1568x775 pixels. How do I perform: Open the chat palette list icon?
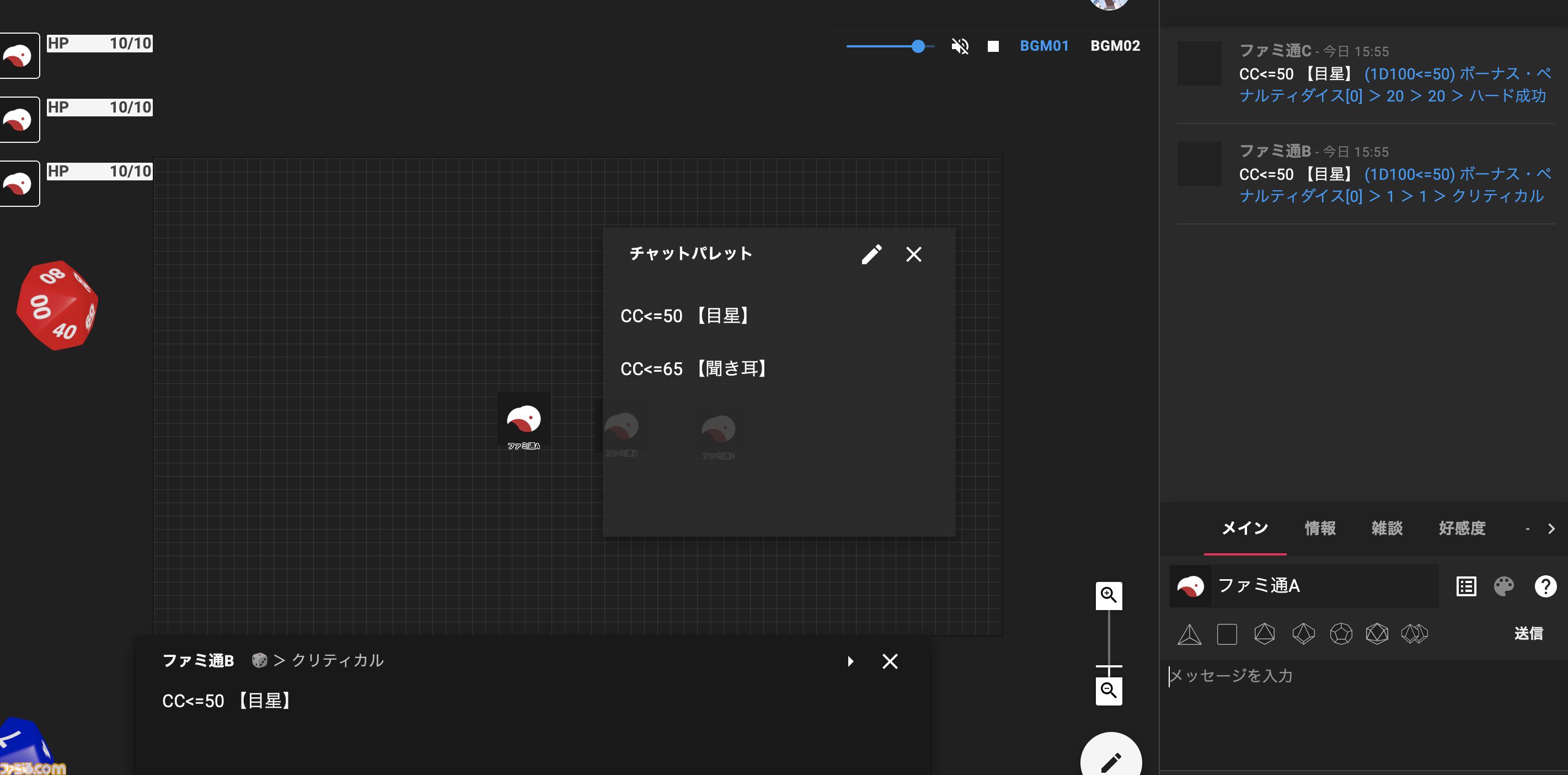click(1466, 586)
